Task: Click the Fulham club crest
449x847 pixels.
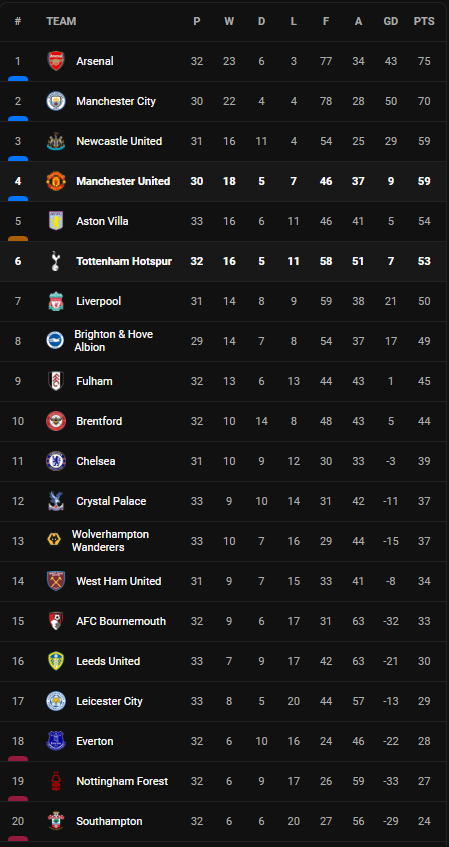Action: pos(56,381)
